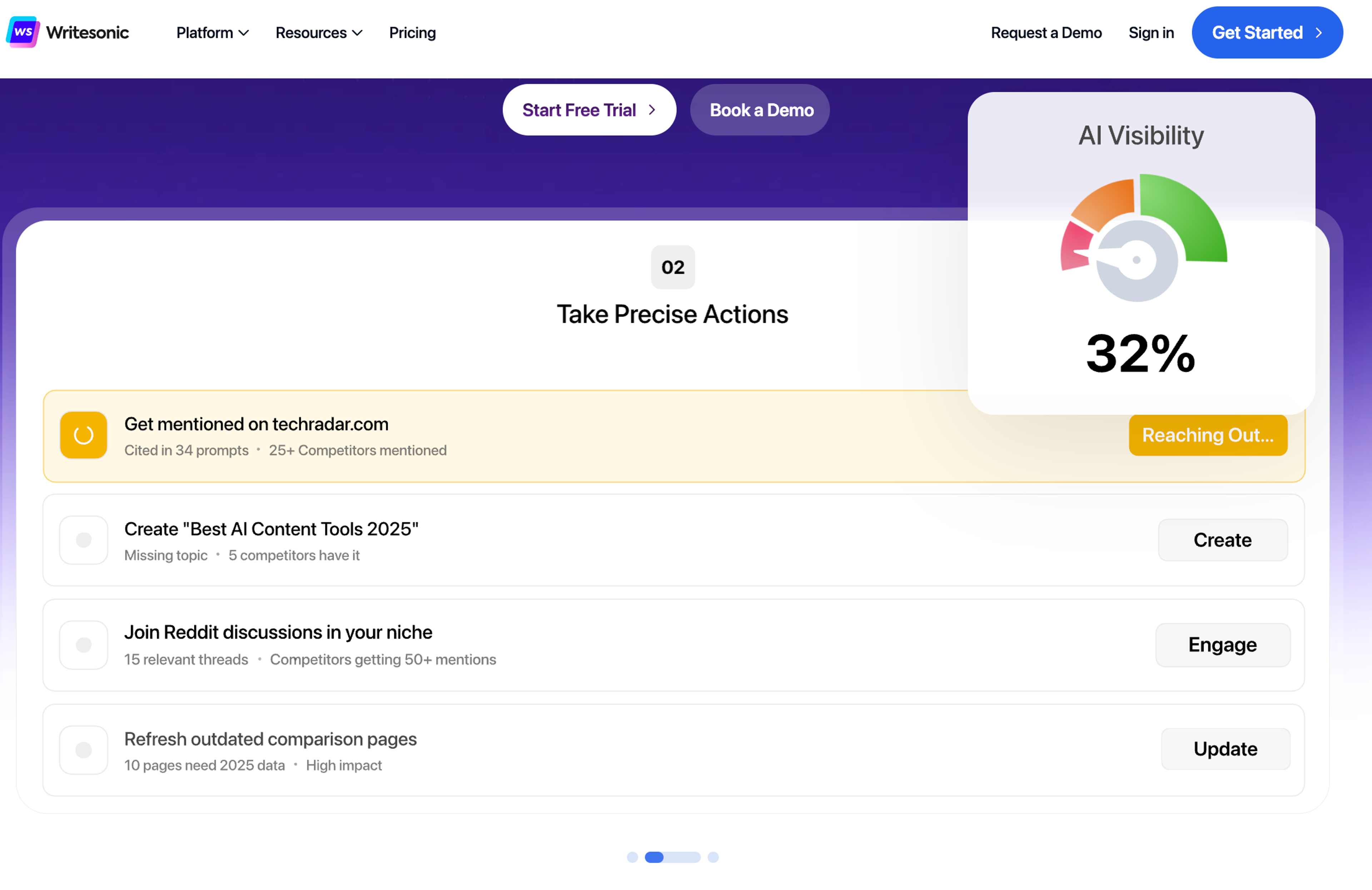Click Missing topic label
1372x890 pixels.
(x=166, y=555)
